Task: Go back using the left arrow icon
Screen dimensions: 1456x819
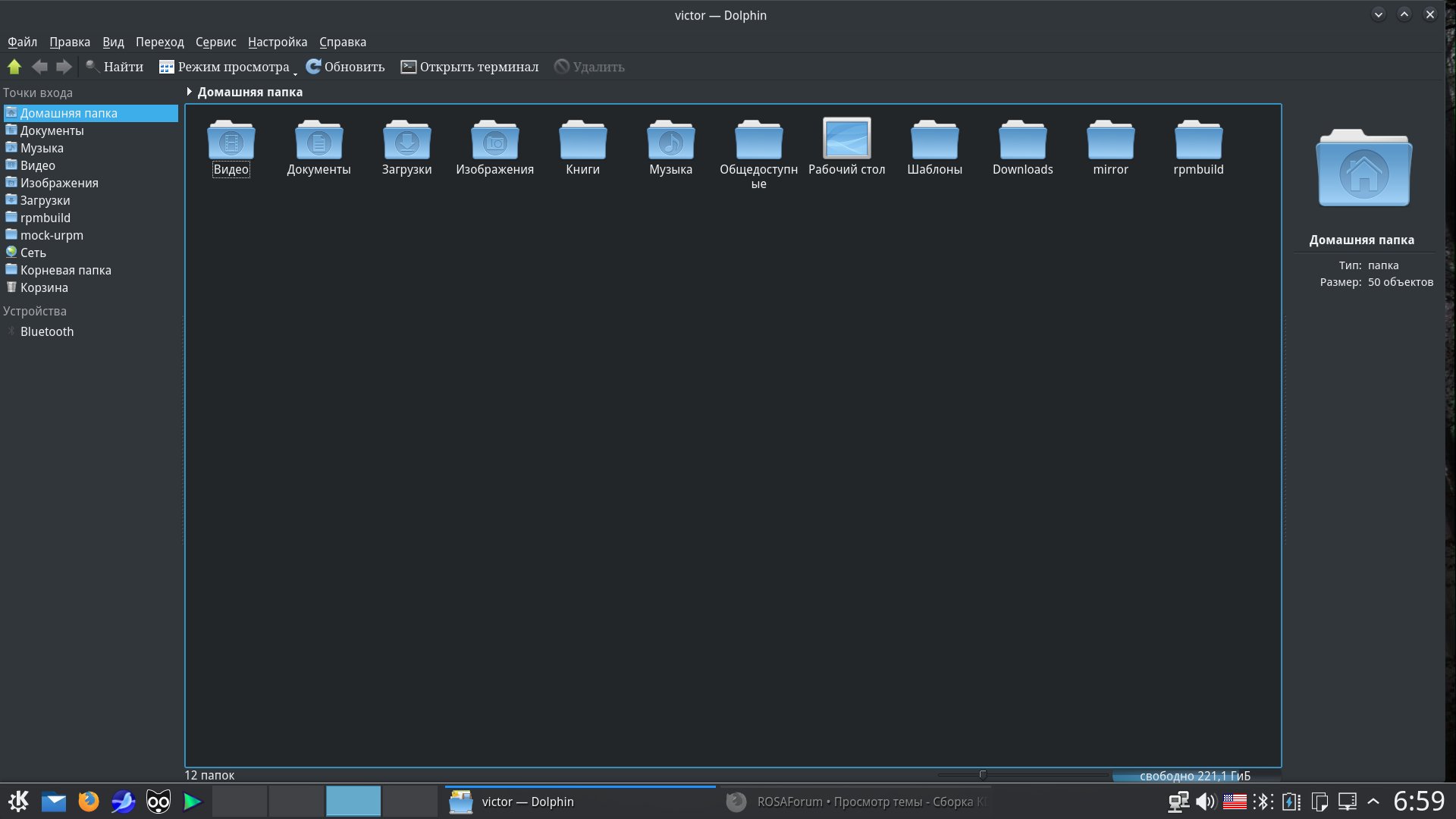Action: click(x=39, y=67)
